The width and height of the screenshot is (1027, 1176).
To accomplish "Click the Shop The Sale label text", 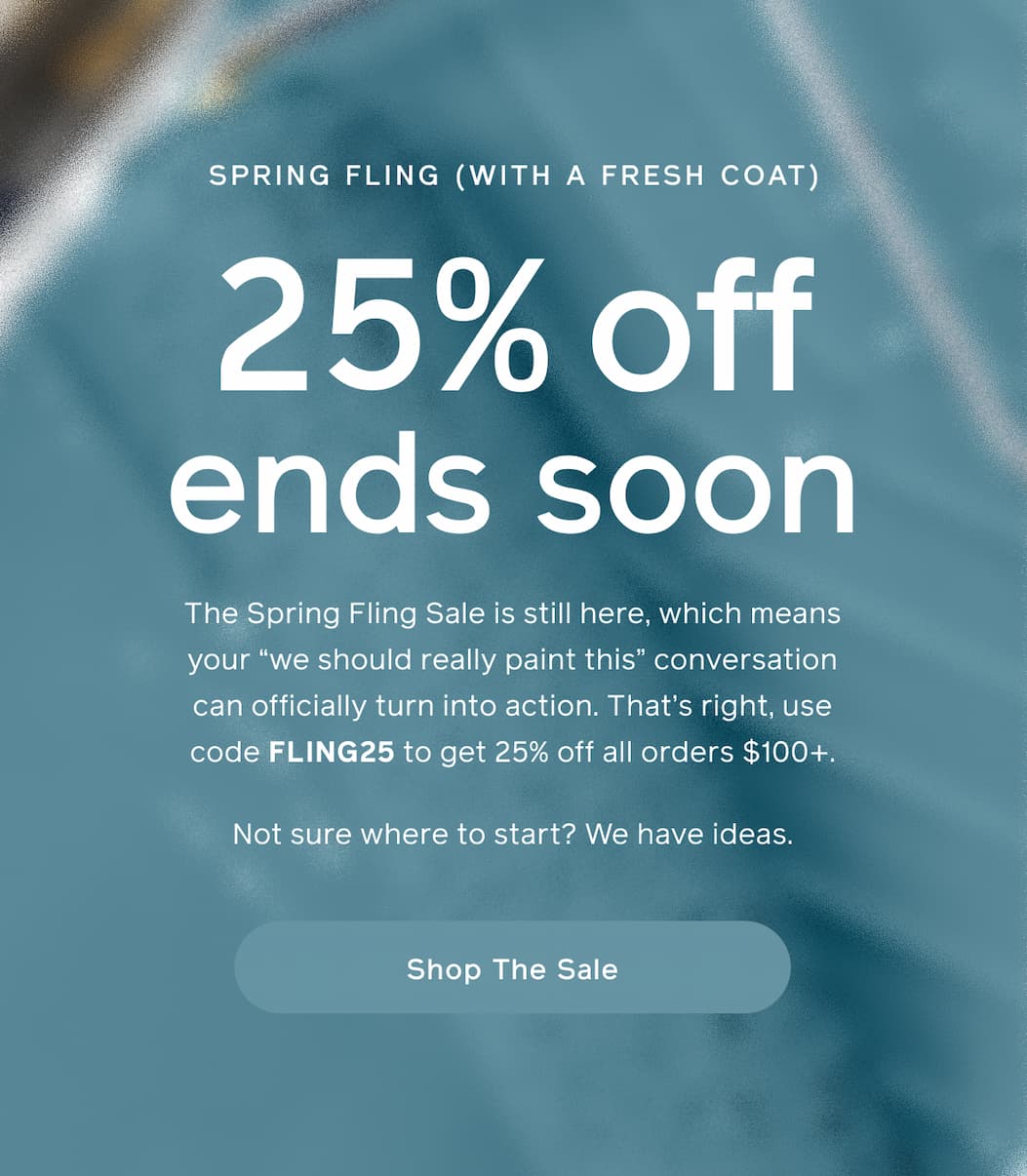I will [513, 968].
